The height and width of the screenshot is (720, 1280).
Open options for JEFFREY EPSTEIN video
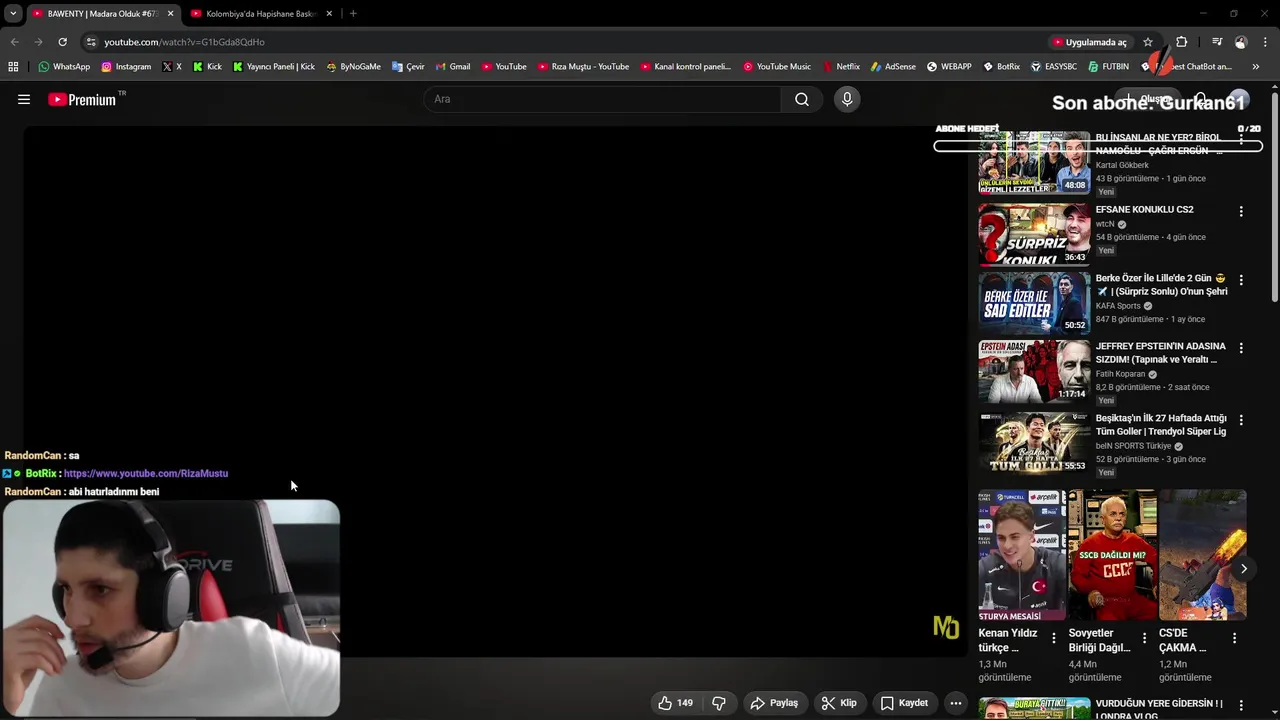tap(1241, 348)
